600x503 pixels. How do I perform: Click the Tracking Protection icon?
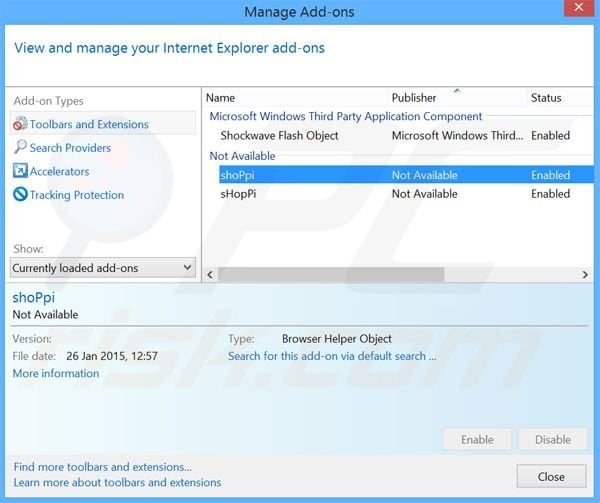click(20, 194)
